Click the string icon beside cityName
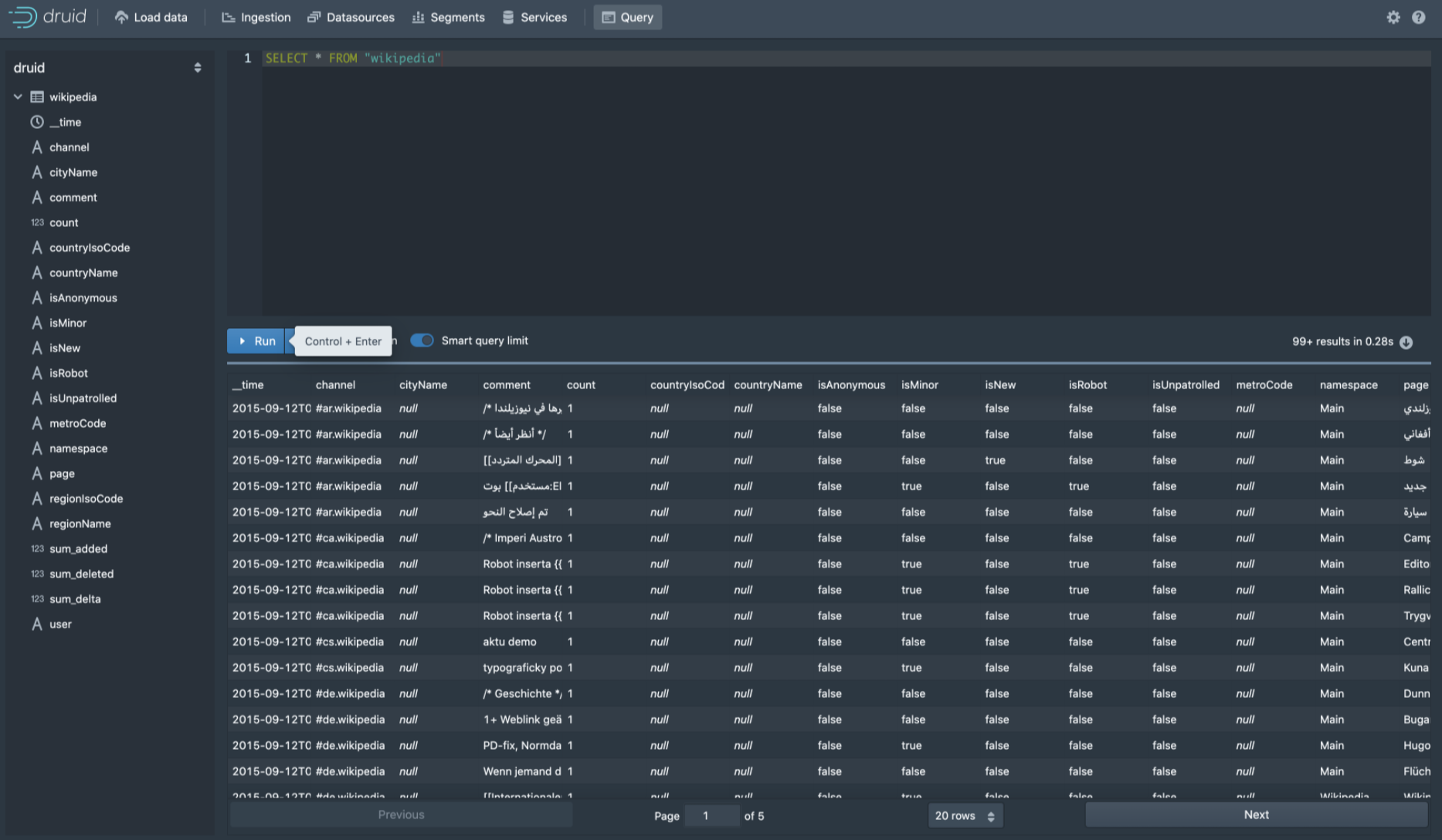This screenshot has width=1442, height=840. click(37, 172)
